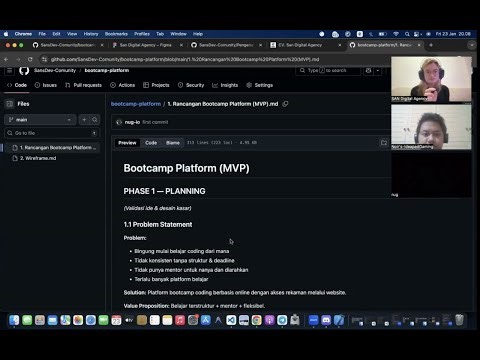Click the raw file icon button on toolbar
The image size is (480, 360).
pos(384,143)
